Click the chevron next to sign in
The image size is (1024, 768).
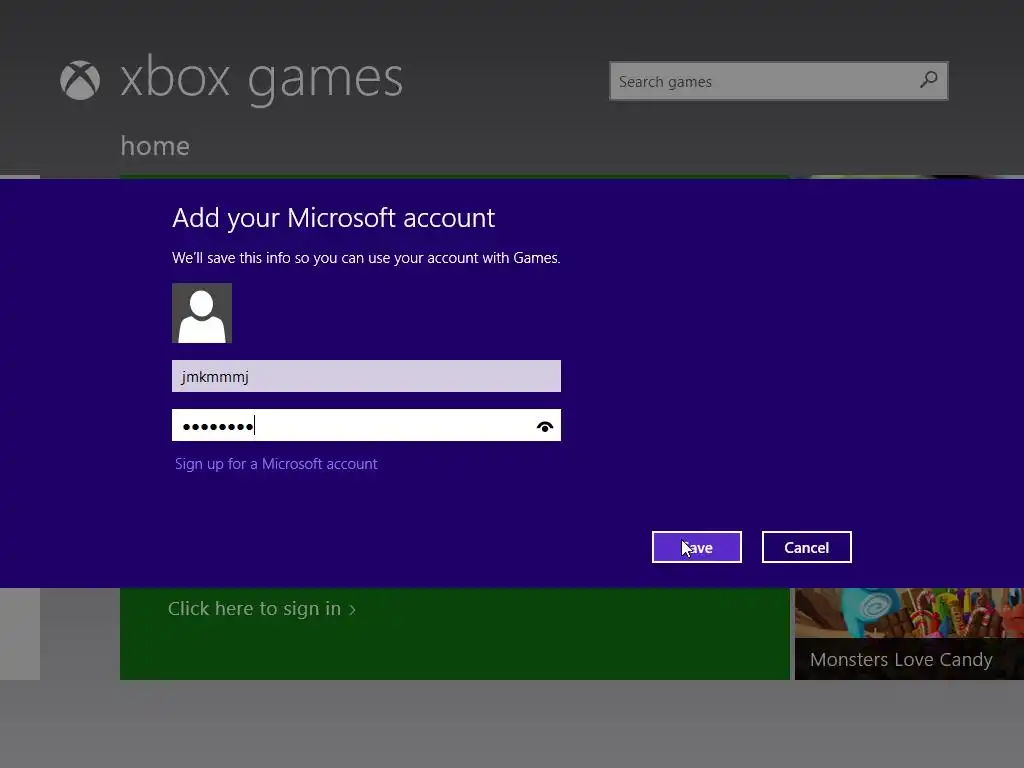tap(353, 610)
